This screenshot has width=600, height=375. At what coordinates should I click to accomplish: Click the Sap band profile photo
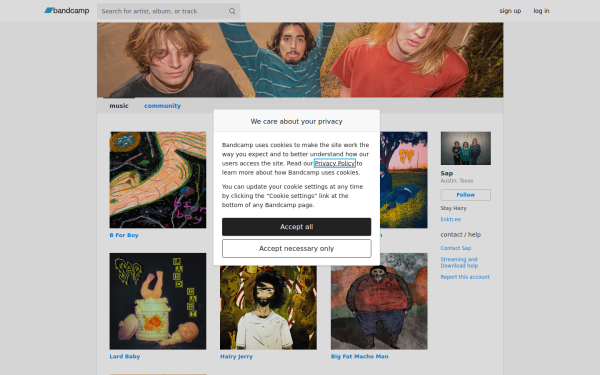tap(466, 148)
